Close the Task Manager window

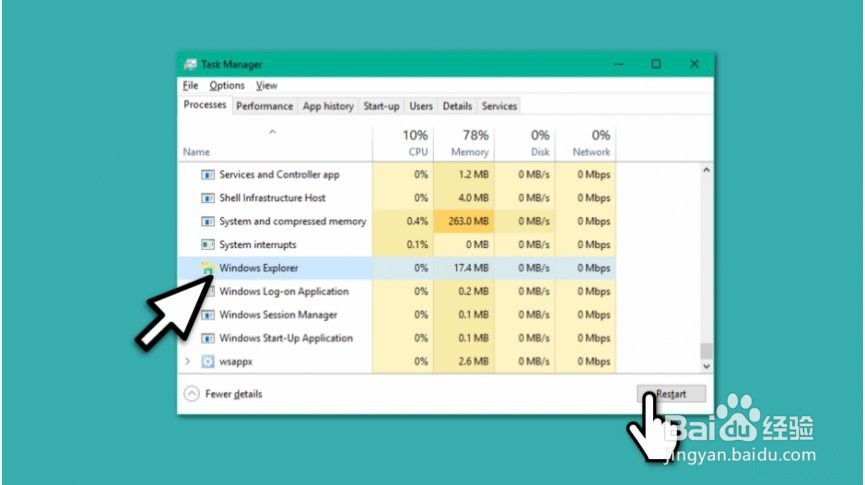(x=694, y=65)
